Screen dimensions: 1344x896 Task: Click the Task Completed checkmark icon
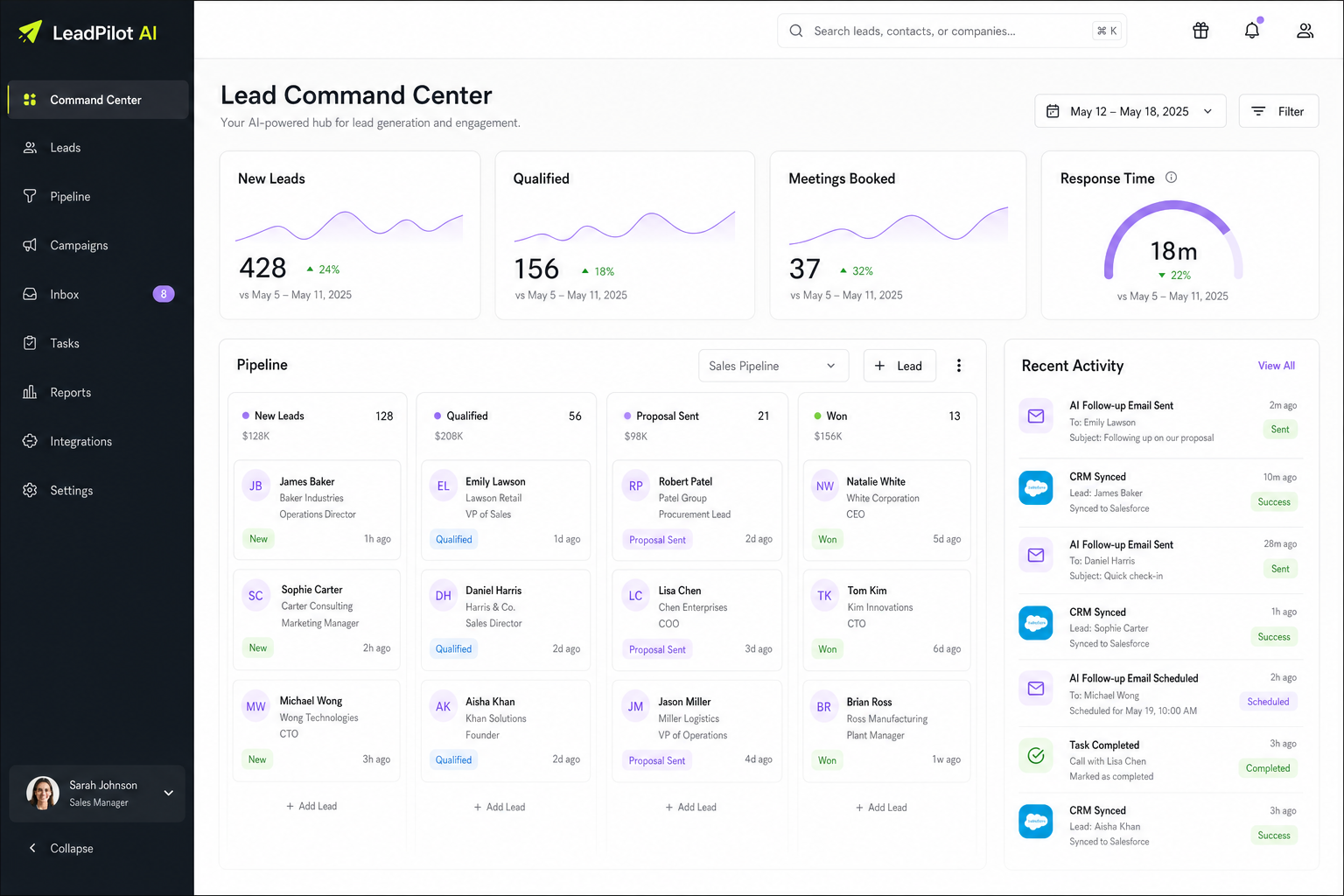coord(1036,755)
